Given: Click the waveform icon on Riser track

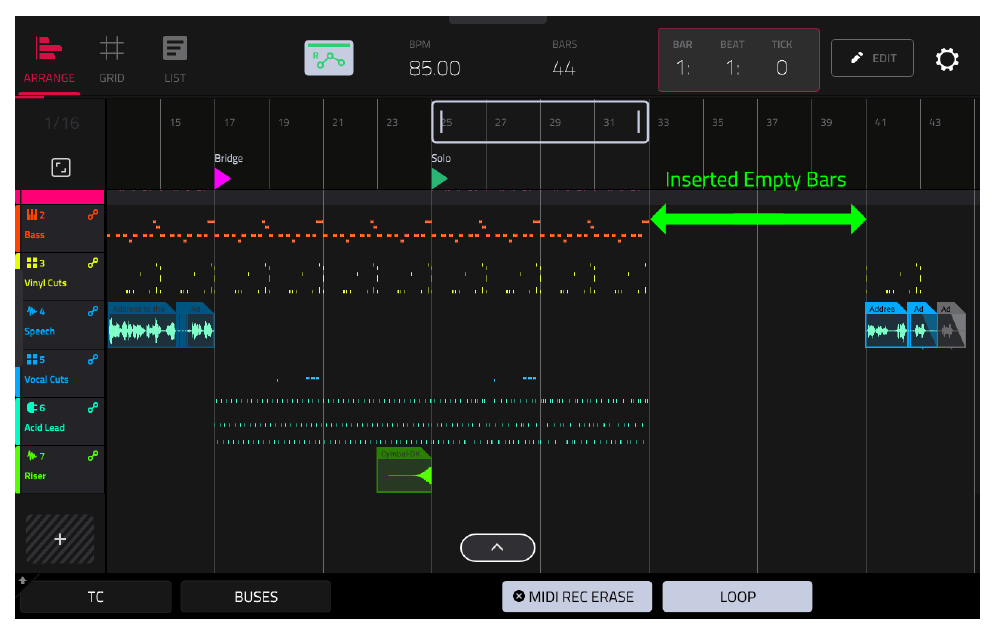Looking at the screenshot, I should [x=32, y=456].
